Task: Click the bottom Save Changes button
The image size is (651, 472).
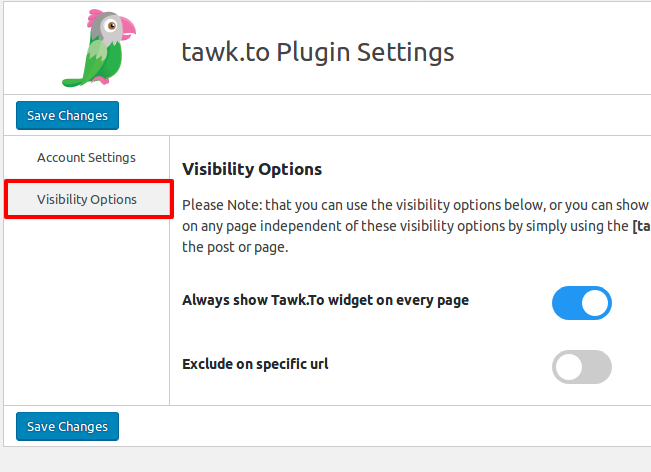Action: (67, 426)
